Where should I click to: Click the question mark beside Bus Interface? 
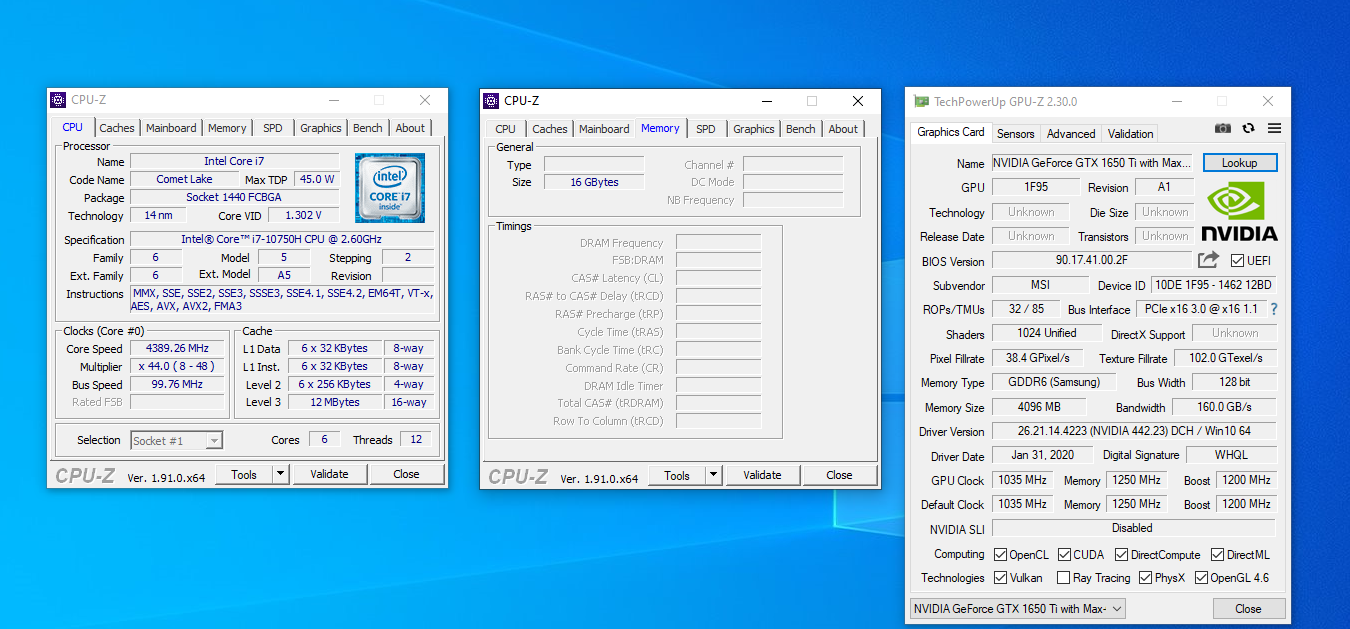pyautogui.click(x=1274, y=309)
